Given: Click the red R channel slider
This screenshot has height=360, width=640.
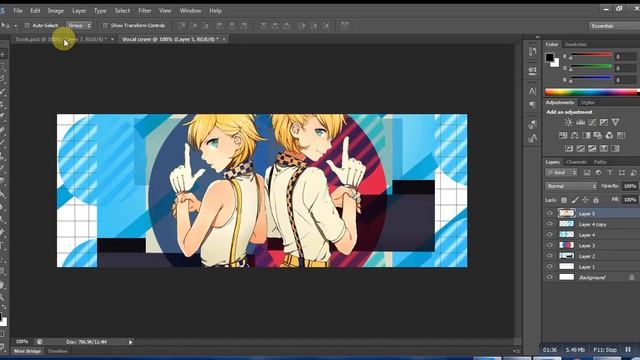Looking at the screenshot, I should [x=591, y=55].
